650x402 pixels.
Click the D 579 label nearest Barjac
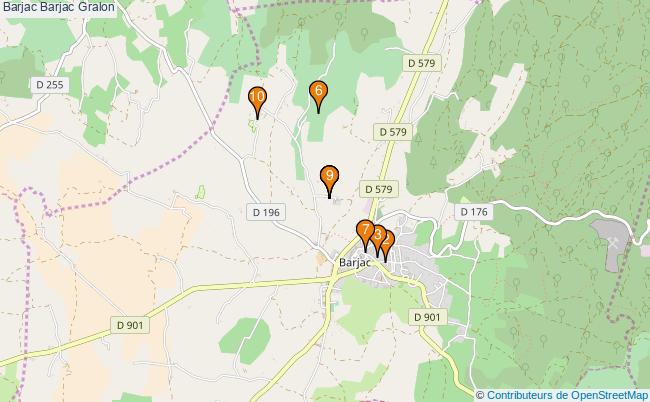[x=379, y=189]
